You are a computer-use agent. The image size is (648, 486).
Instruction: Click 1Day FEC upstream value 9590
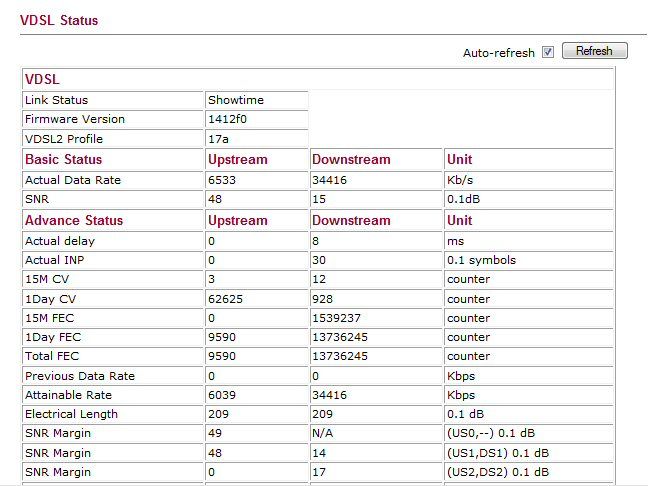tap(222, 337)
